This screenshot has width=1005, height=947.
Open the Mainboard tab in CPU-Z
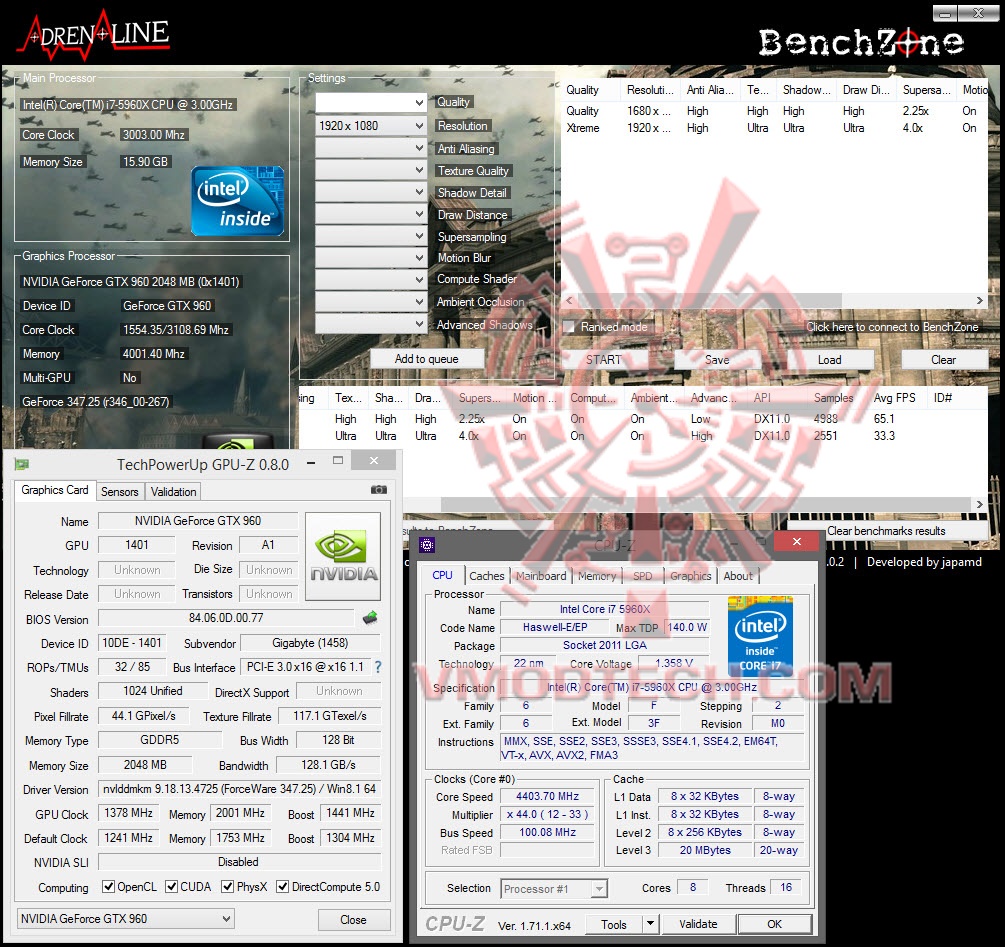tap(542, 575)
